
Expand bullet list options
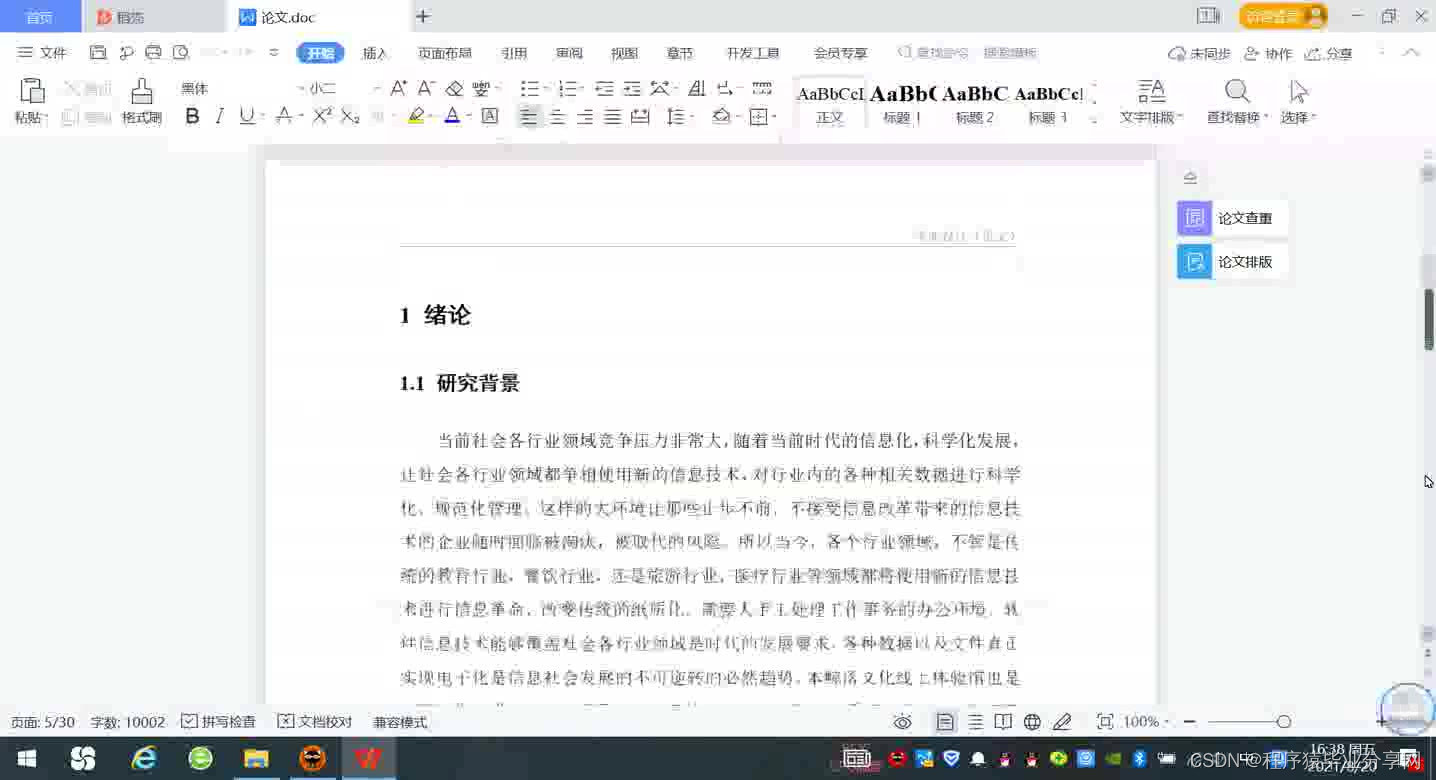(546, 89)
